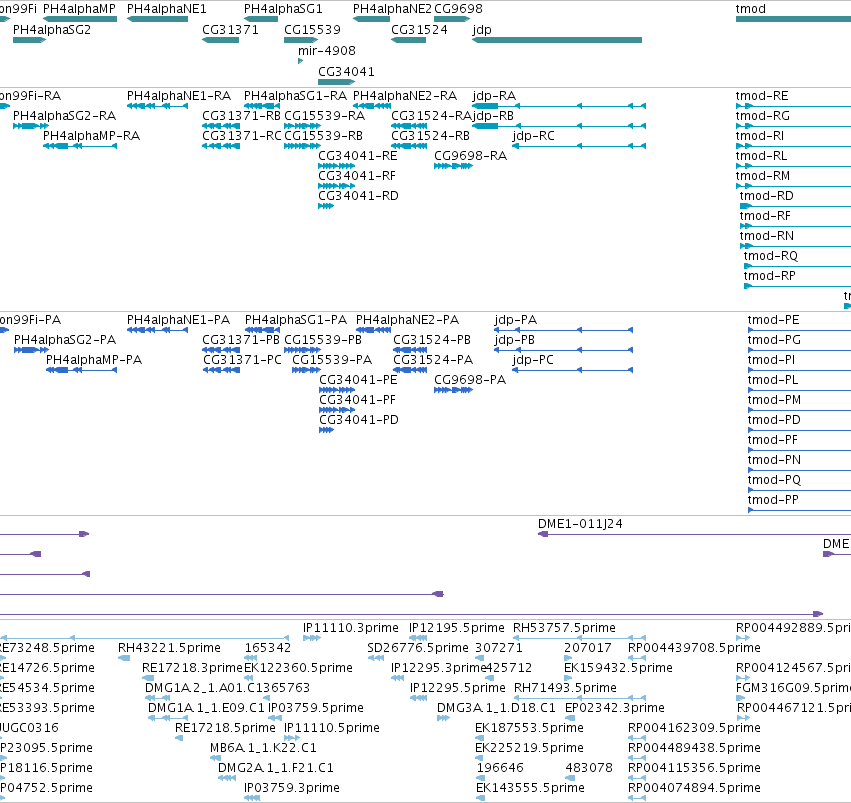
Task: Select the PH4alphaNE1 gene label
Action: (167, 9)
